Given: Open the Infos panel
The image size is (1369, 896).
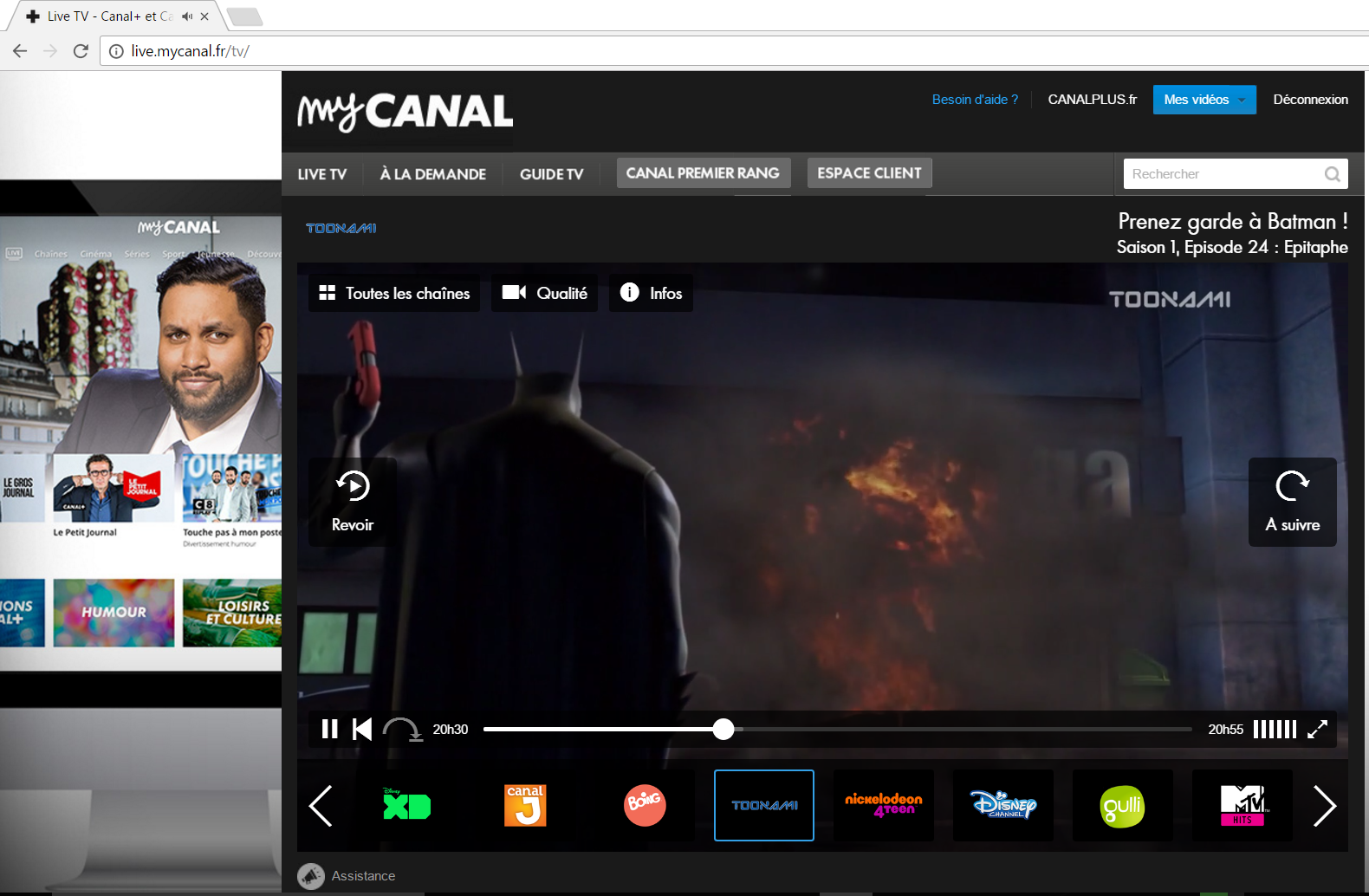Looking at the screenshot, I should pyautogui.click(x=652, y=294).
